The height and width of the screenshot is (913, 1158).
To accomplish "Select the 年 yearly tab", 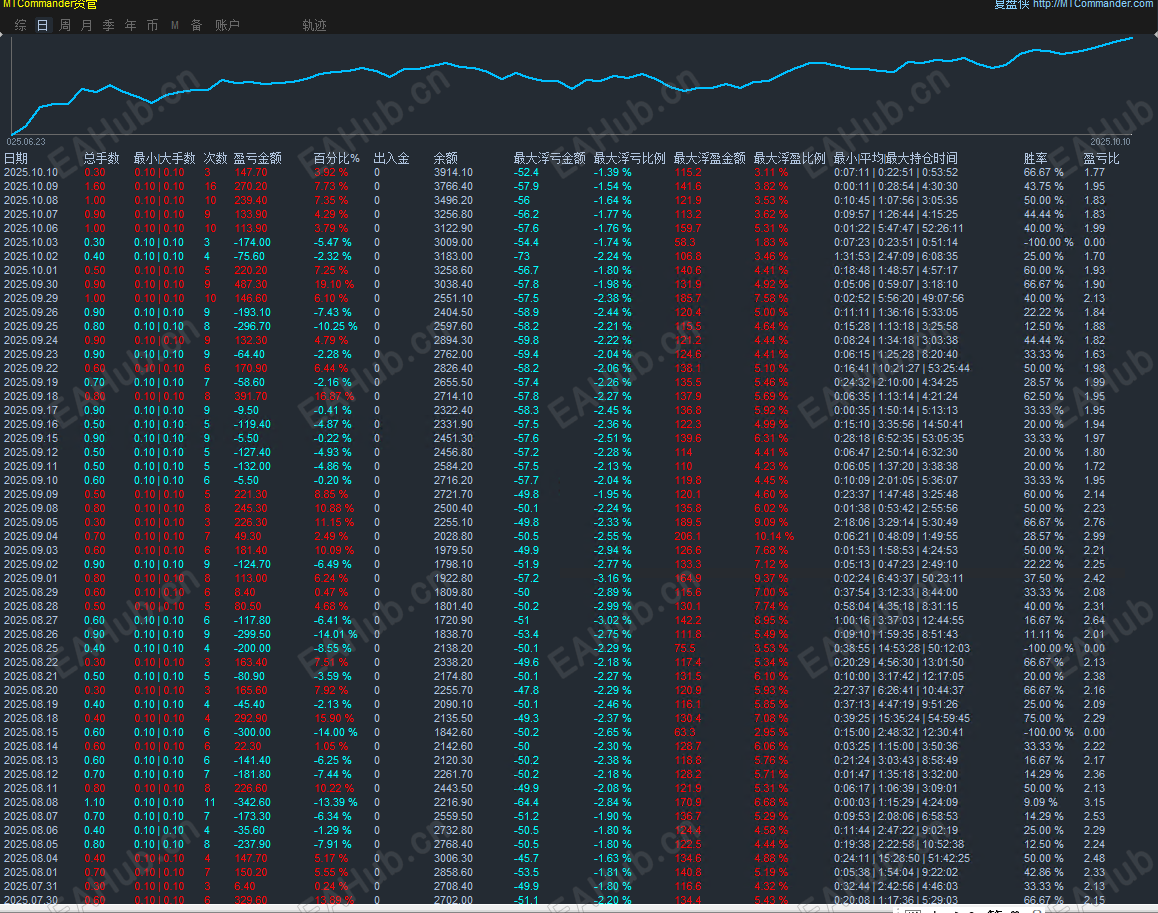I will [130, 25].
